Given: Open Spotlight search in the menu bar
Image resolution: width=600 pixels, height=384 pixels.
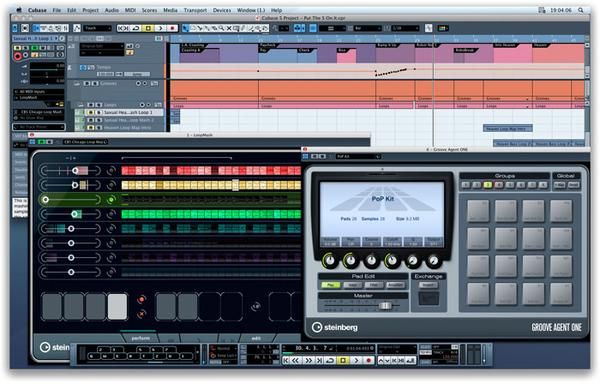Looking at the screenshot, I should (x=581, y=10).
